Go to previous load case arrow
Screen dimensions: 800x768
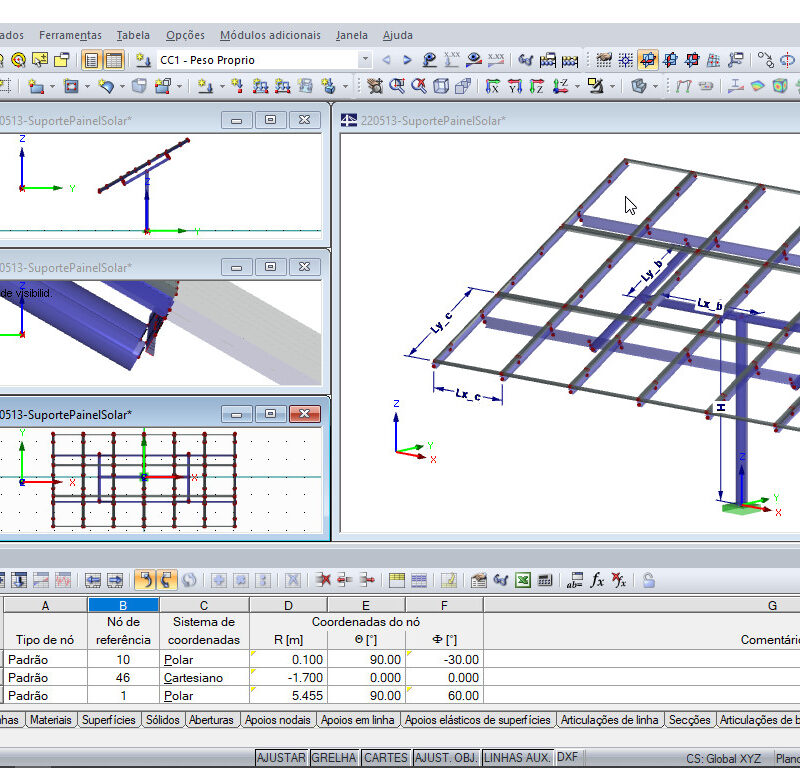tap(387, 60)
